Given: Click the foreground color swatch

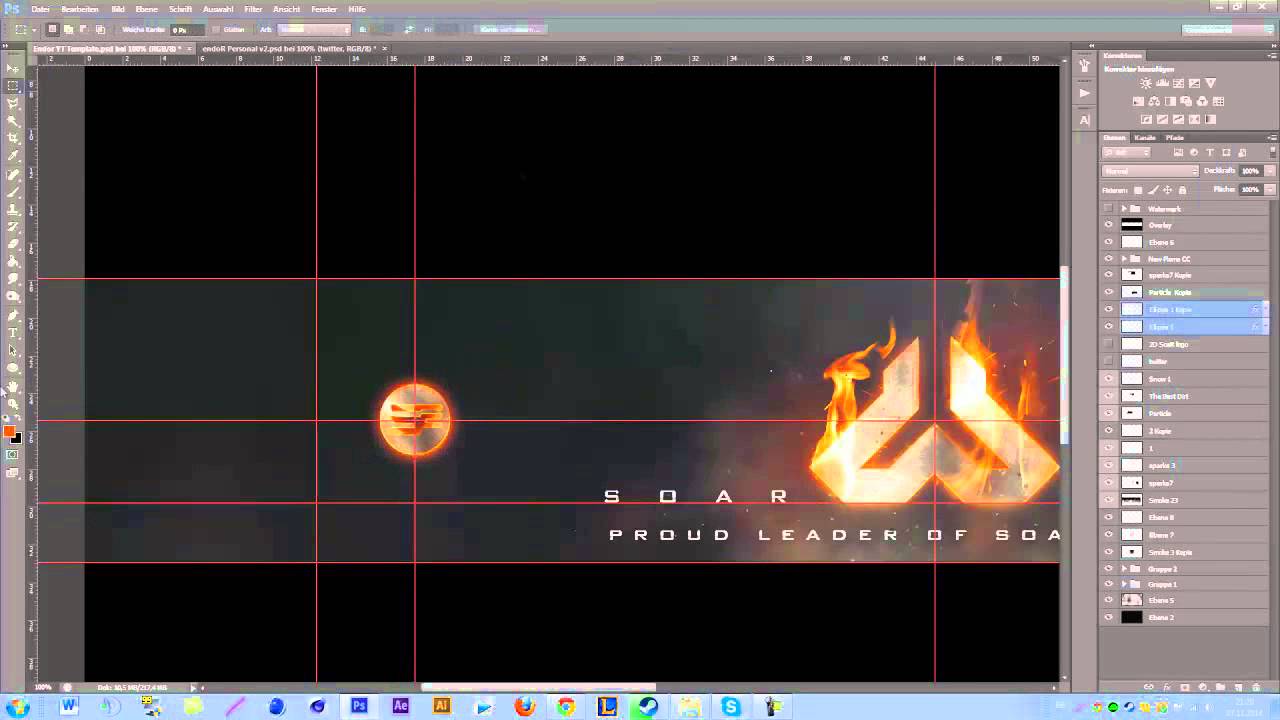Looking at the screenshot, I should tap(9, 431).
